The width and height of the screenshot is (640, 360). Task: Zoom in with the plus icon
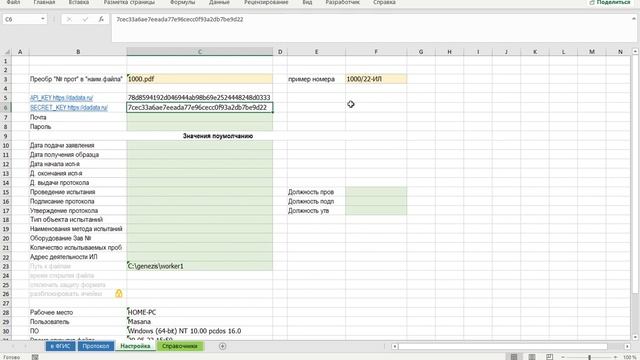(616, 357)
